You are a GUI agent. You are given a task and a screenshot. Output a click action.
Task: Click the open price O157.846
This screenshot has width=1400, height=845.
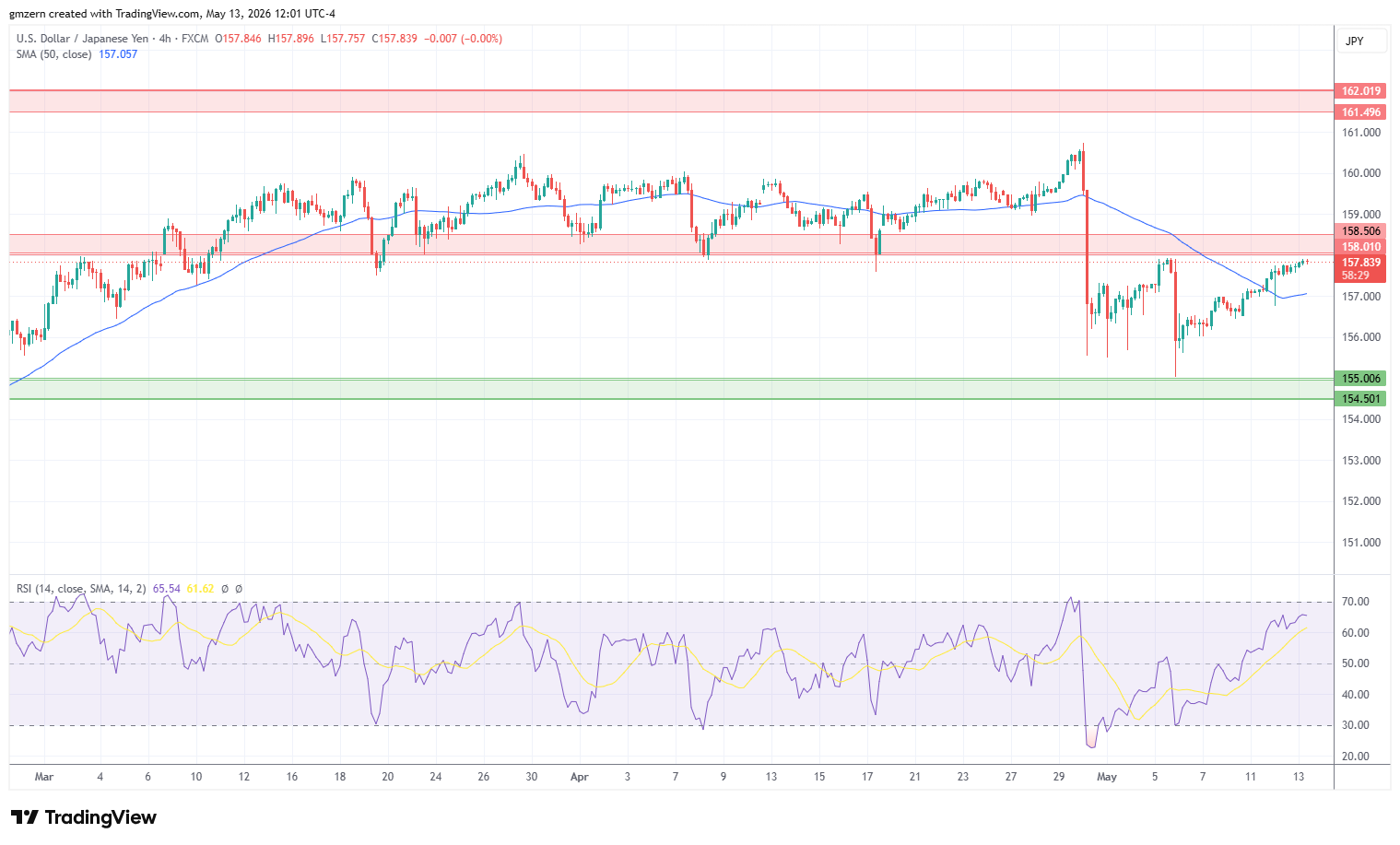[238, 39]
